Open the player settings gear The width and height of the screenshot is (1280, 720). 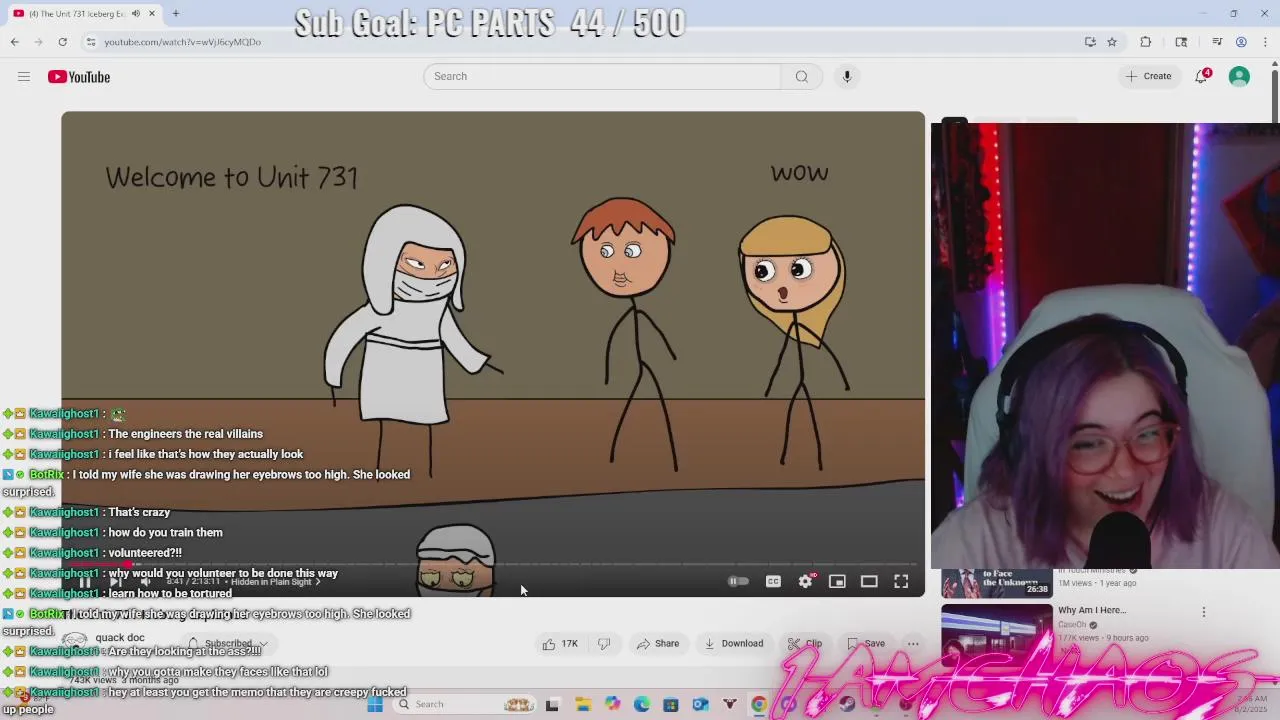805,581
